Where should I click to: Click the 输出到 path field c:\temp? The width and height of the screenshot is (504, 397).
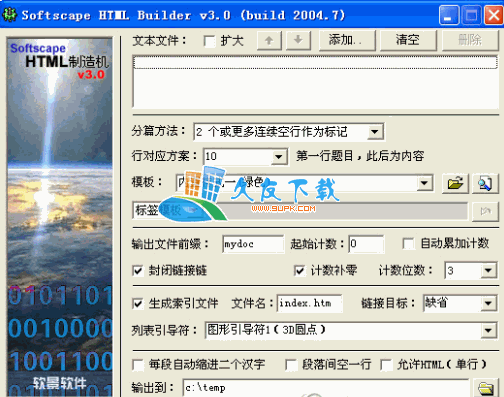[x=326, y=388]
